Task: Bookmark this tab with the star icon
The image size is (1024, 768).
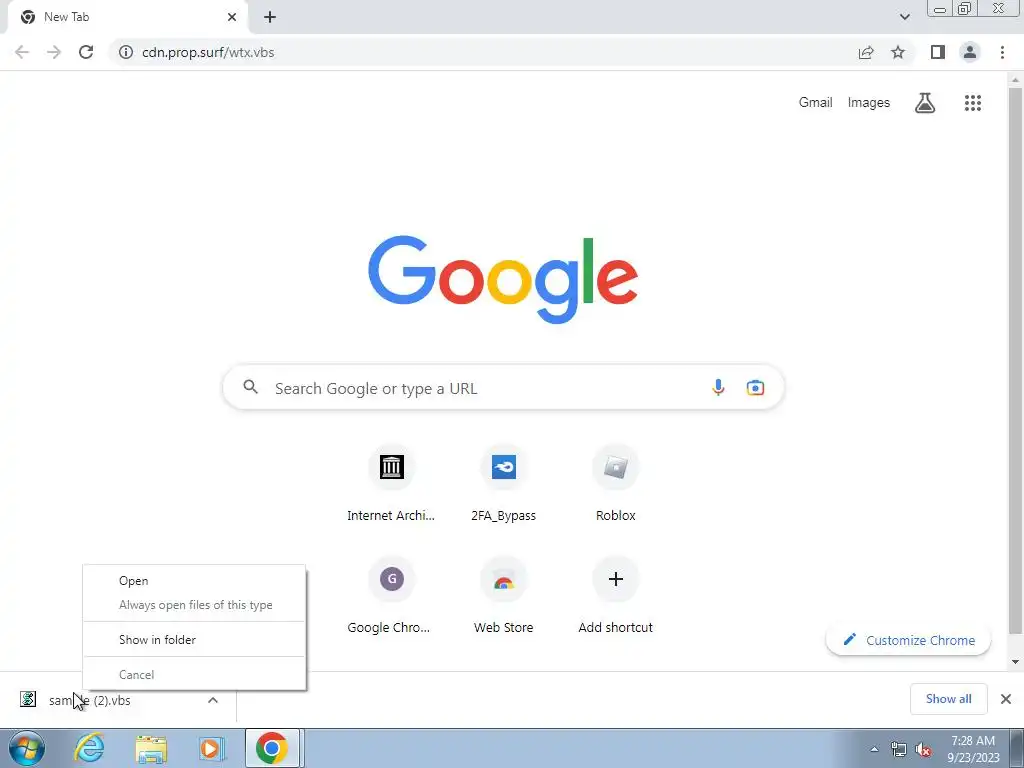Action: click(x=898, y=52)
